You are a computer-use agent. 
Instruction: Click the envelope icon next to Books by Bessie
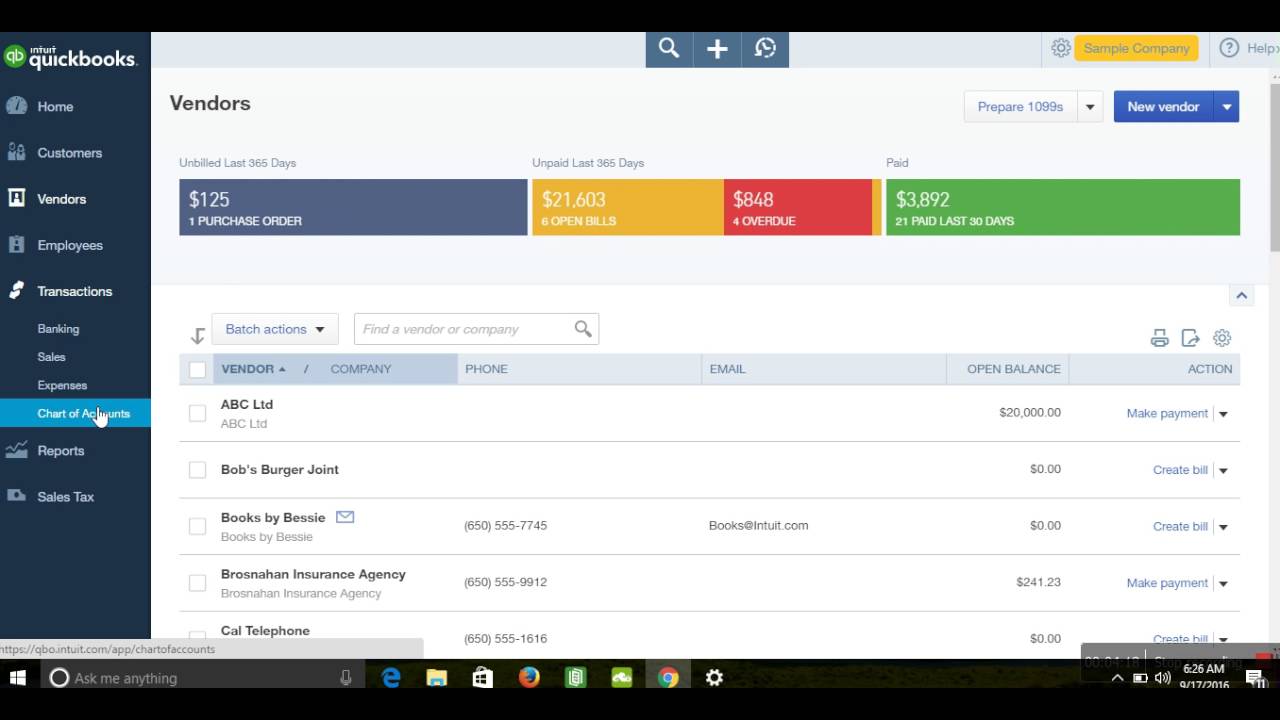tap(345, 517)
